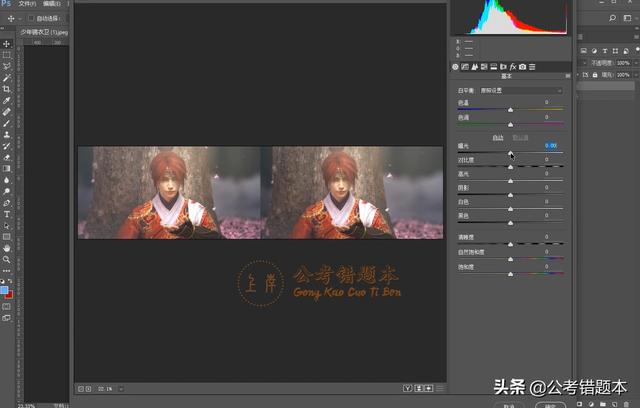Select the Horizontal Type tool
Screen dimensions: 640x408
coord(7,214)
